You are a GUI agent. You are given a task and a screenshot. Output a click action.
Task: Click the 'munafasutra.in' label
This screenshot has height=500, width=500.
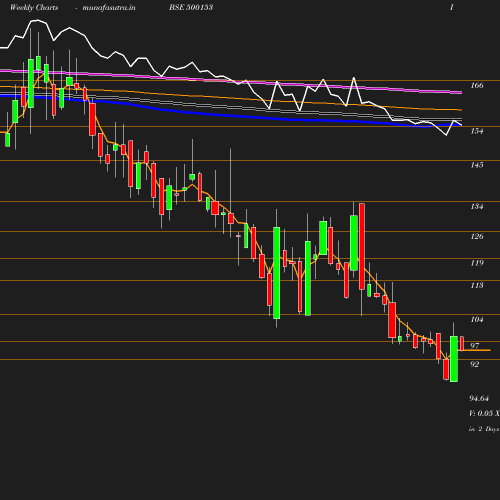[109, 7]
